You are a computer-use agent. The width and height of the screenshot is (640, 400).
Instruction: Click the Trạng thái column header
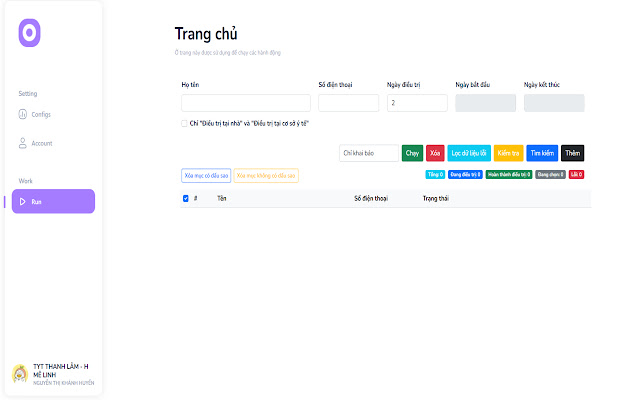point(436,198)
